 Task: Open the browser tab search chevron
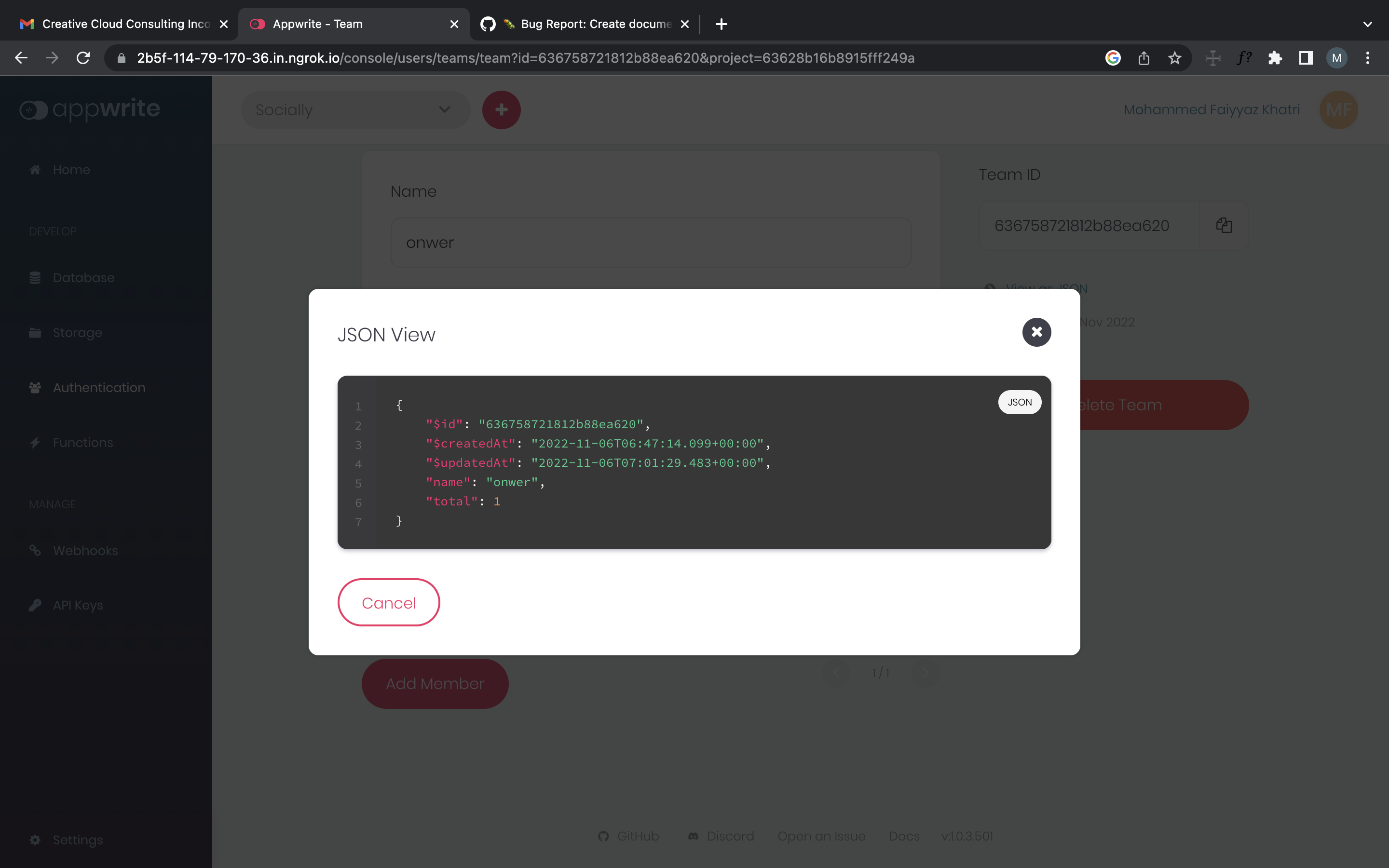point(1368,24)
